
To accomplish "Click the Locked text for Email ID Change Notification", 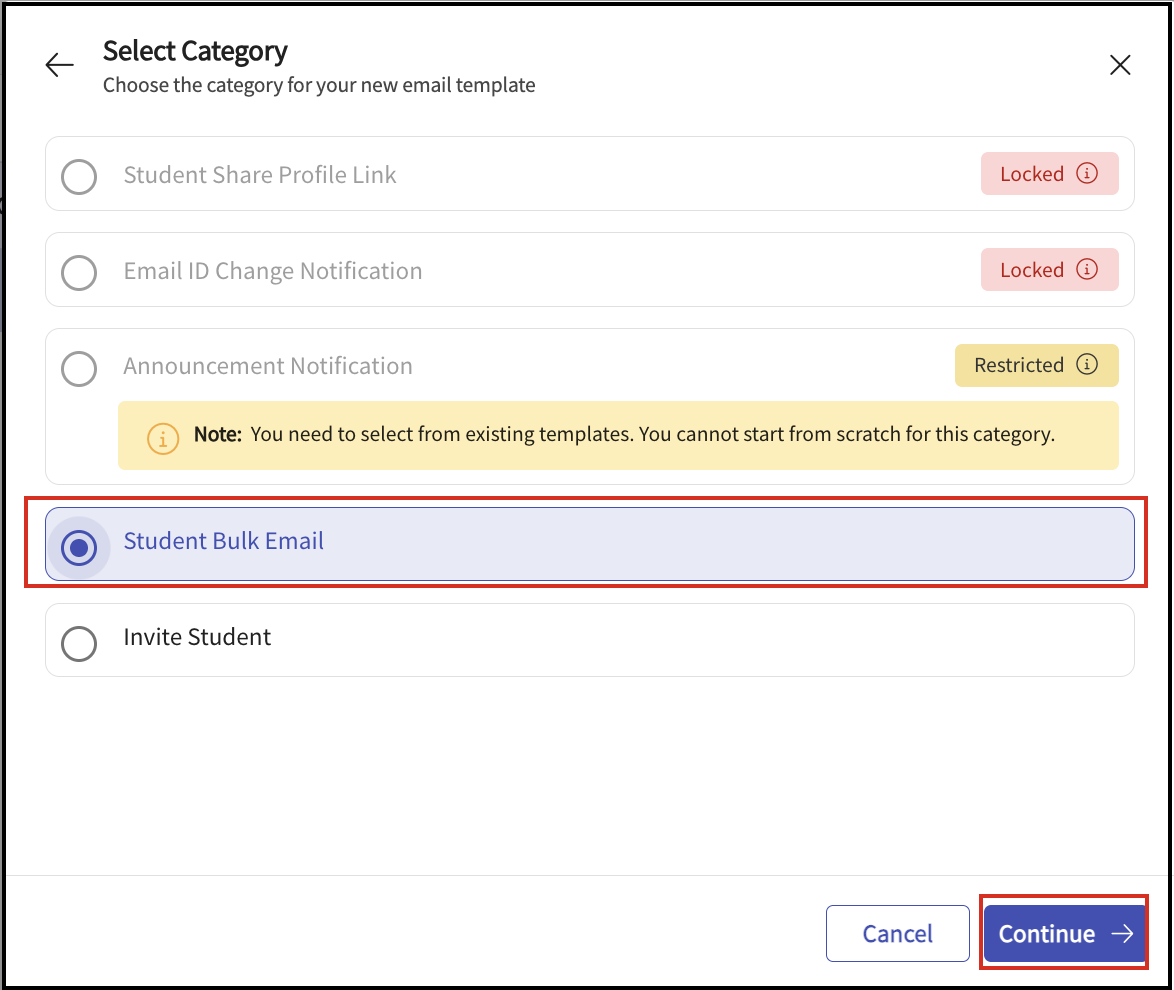I will point(1031,270).
